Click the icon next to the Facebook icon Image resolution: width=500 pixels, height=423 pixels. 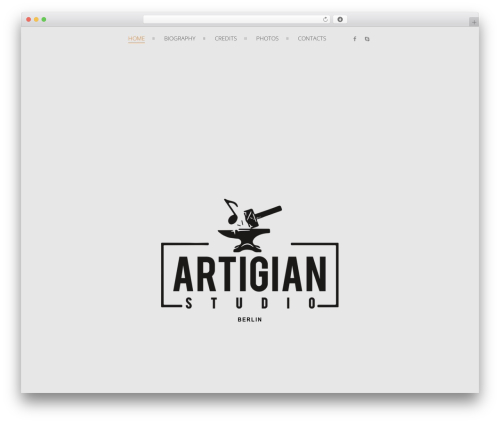[x=367, y=39]
